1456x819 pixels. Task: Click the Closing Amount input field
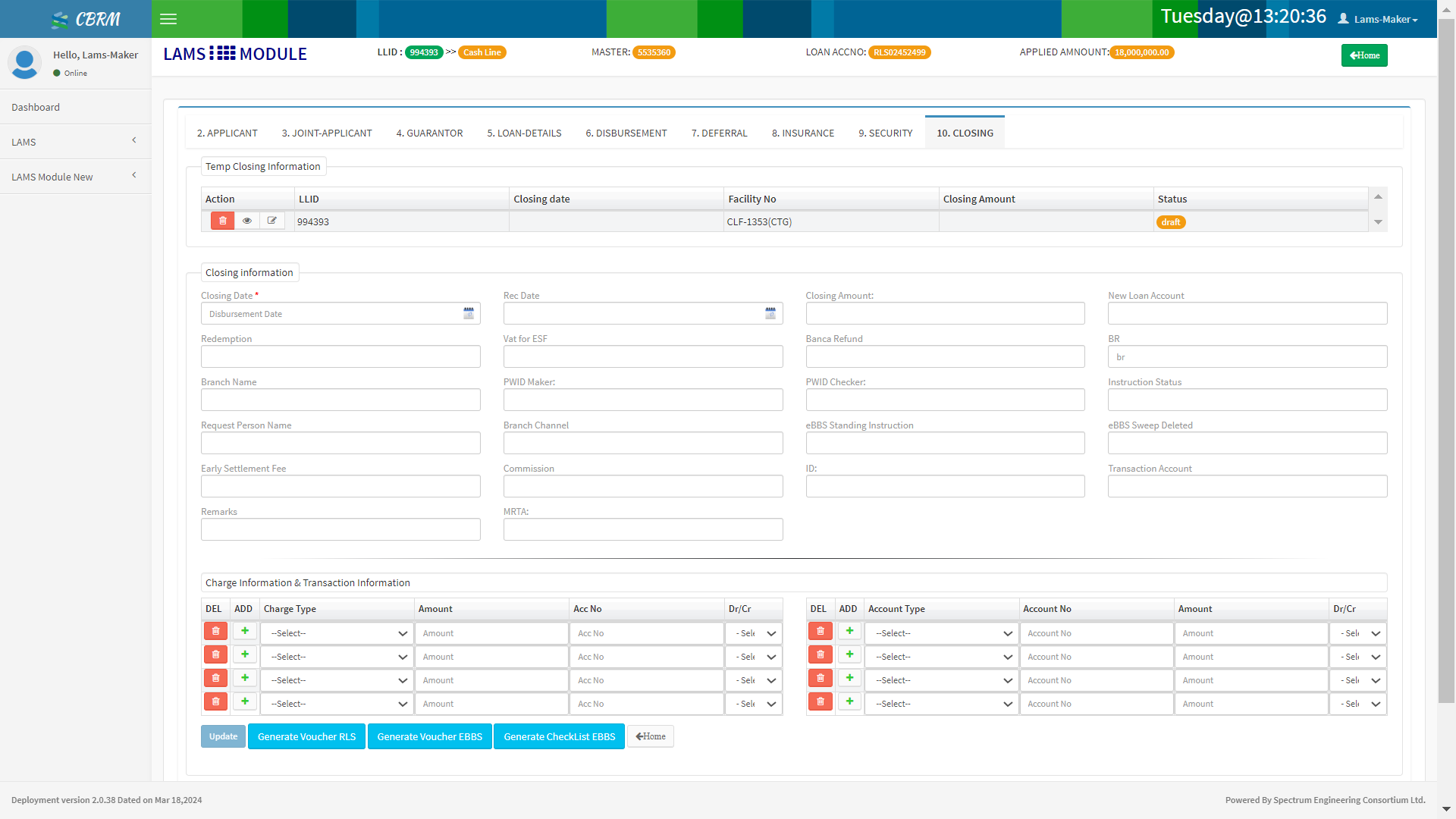[944, 313]
